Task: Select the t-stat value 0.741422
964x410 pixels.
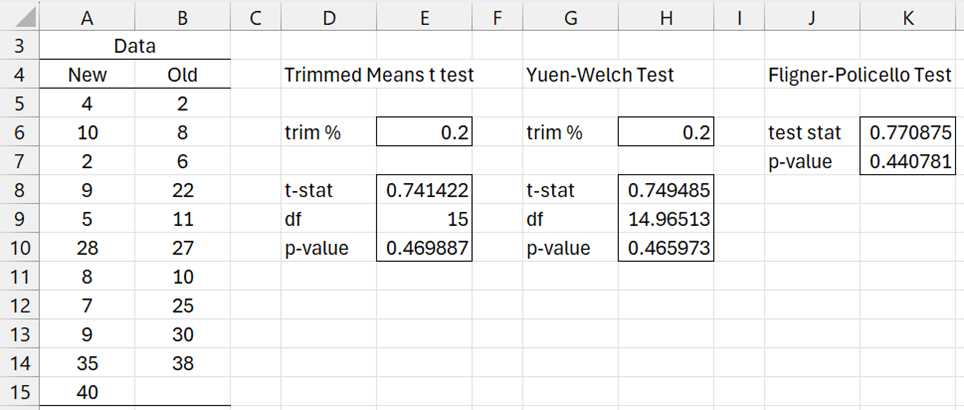Action: [425, 190]
